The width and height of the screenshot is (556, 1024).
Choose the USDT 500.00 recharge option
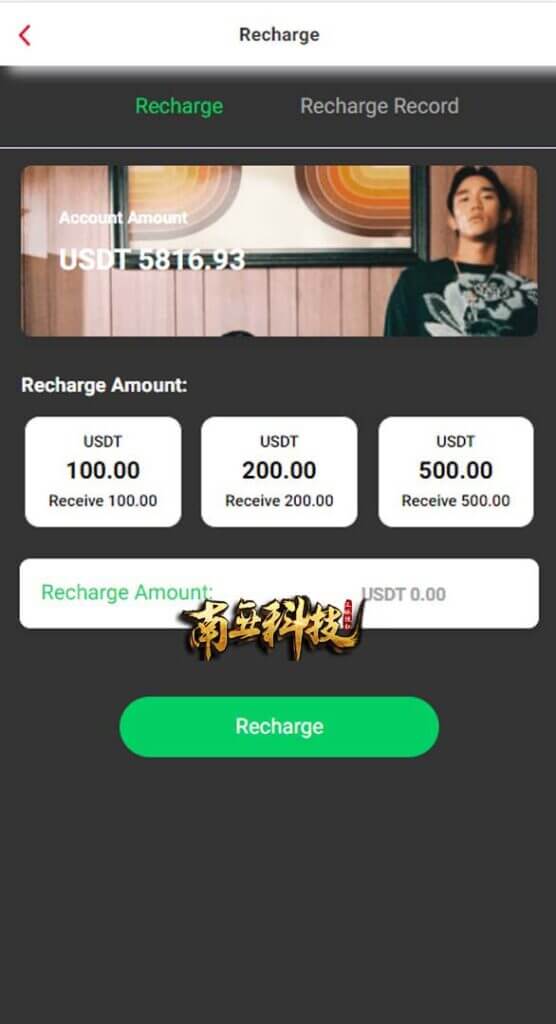456,472
